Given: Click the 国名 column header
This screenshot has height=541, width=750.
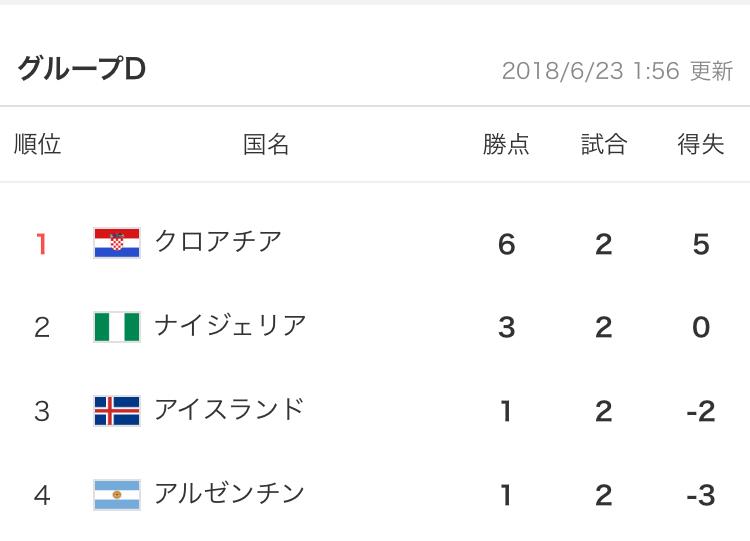Looking at the screenshot, I should click(x=266, y=144).
